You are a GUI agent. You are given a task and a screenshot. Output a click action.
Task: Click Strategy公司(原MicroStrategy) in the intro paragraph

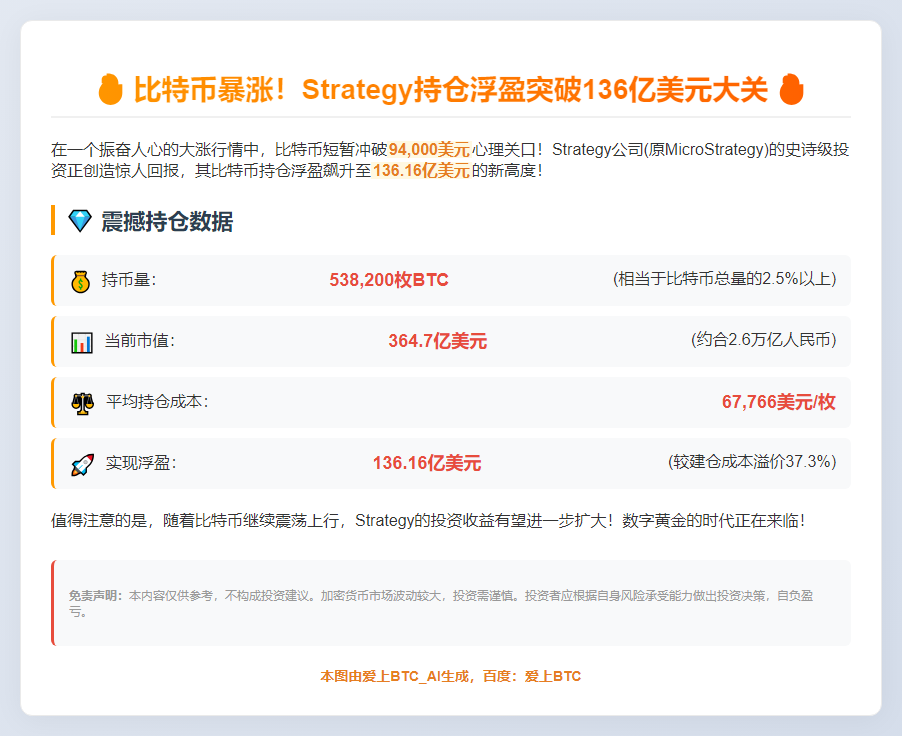click(660, 150)
